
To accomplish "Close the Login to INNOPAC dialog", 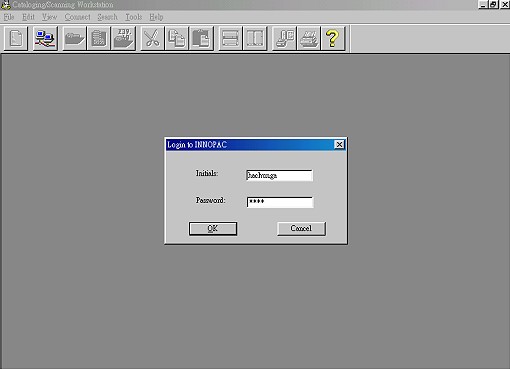I will tap(339, 145).
